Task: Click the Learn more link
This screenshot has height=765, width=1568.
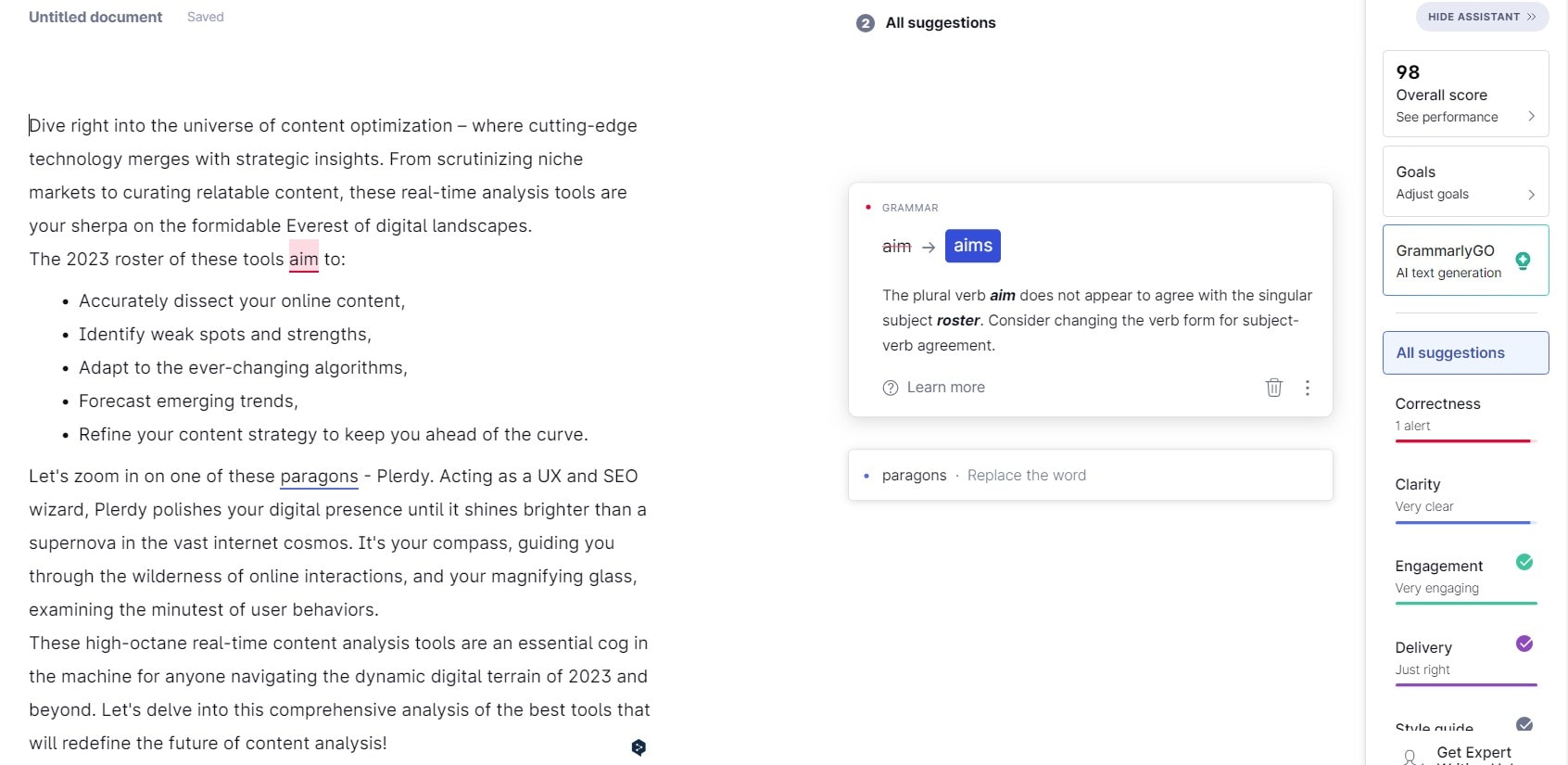Action: (x=945, y=388)
